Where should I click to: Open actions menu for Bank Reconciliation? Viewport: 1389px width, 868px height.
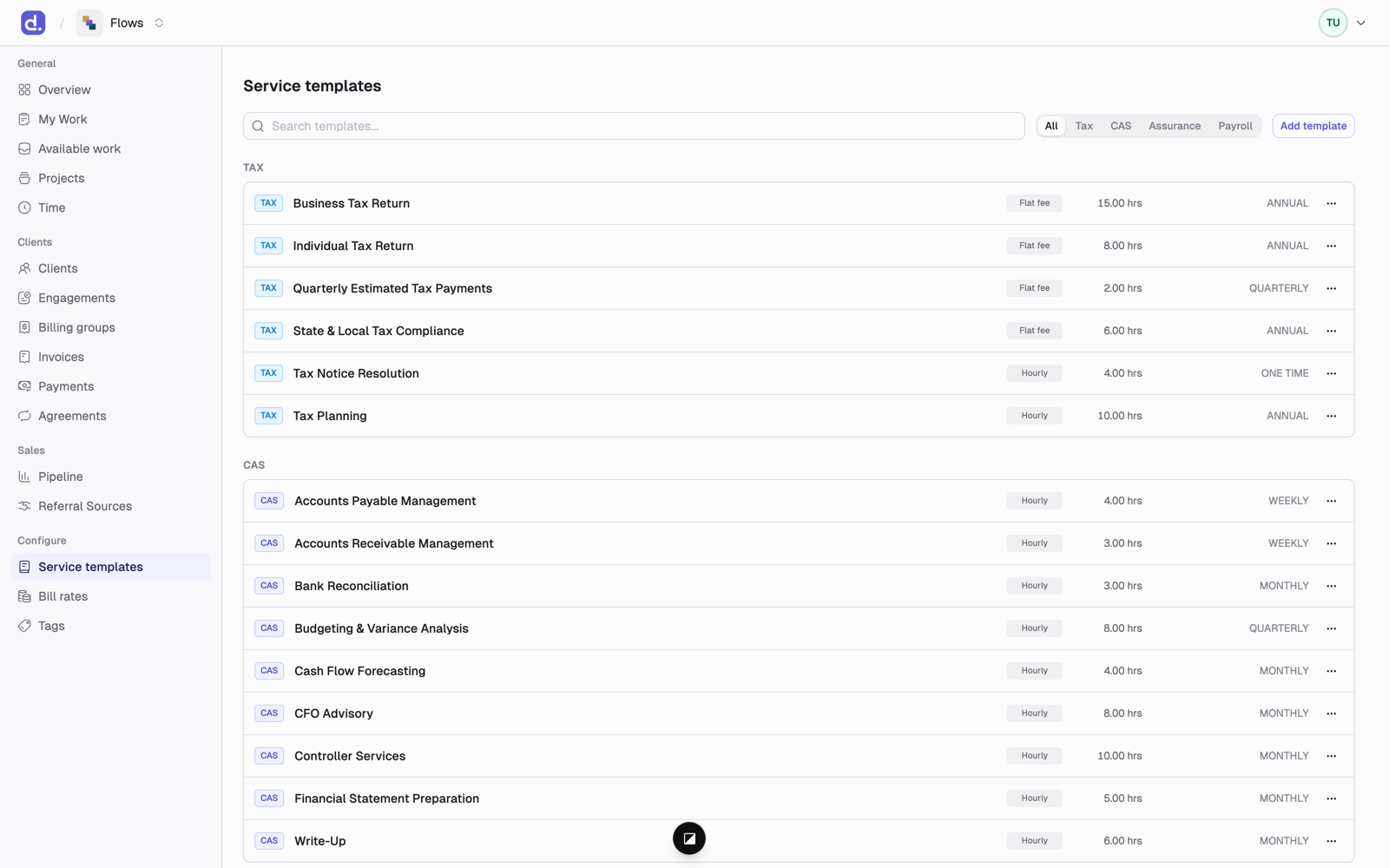1332,586
